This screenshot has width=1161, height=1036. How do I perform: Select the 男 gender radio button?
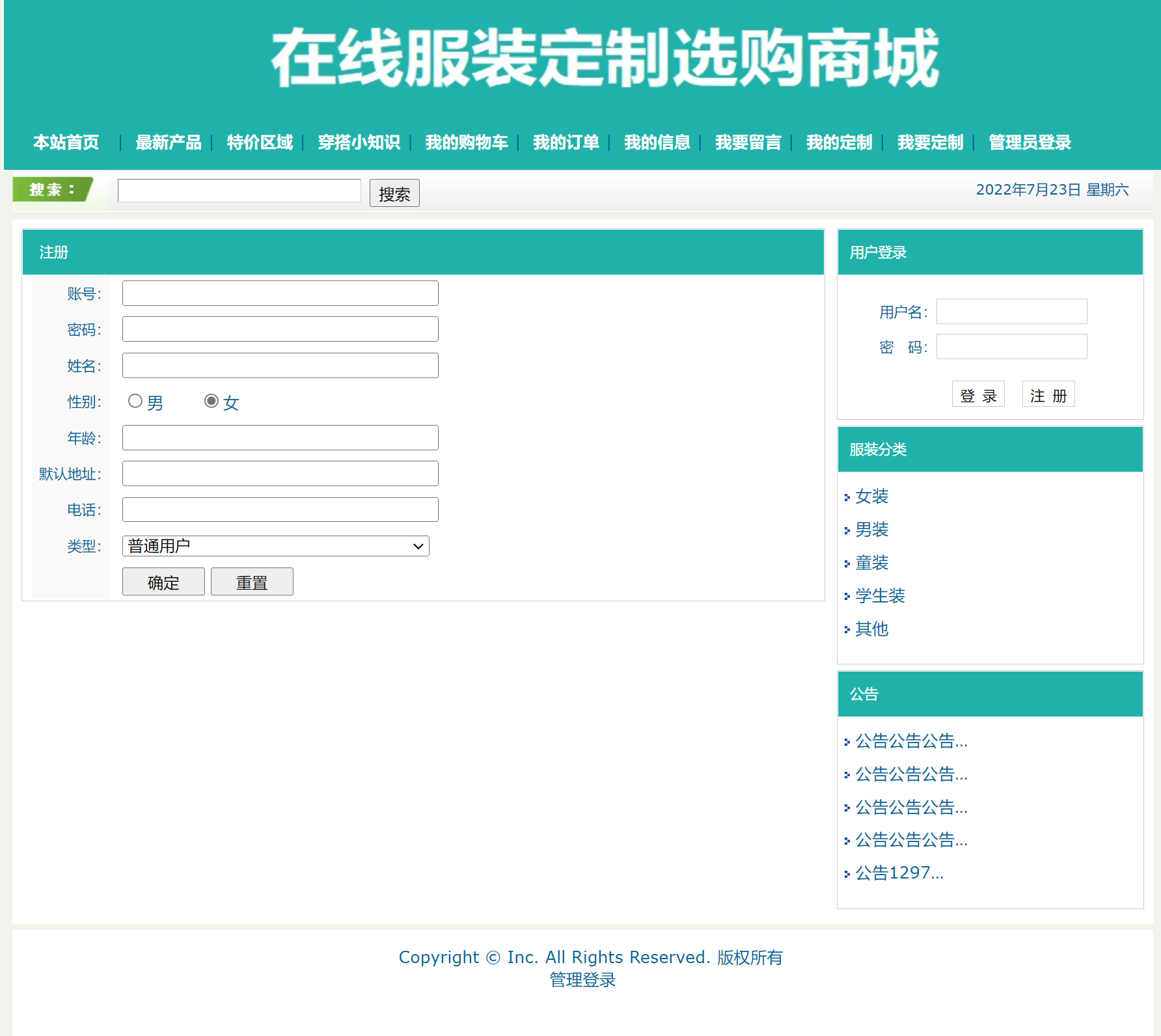[135, 401]
